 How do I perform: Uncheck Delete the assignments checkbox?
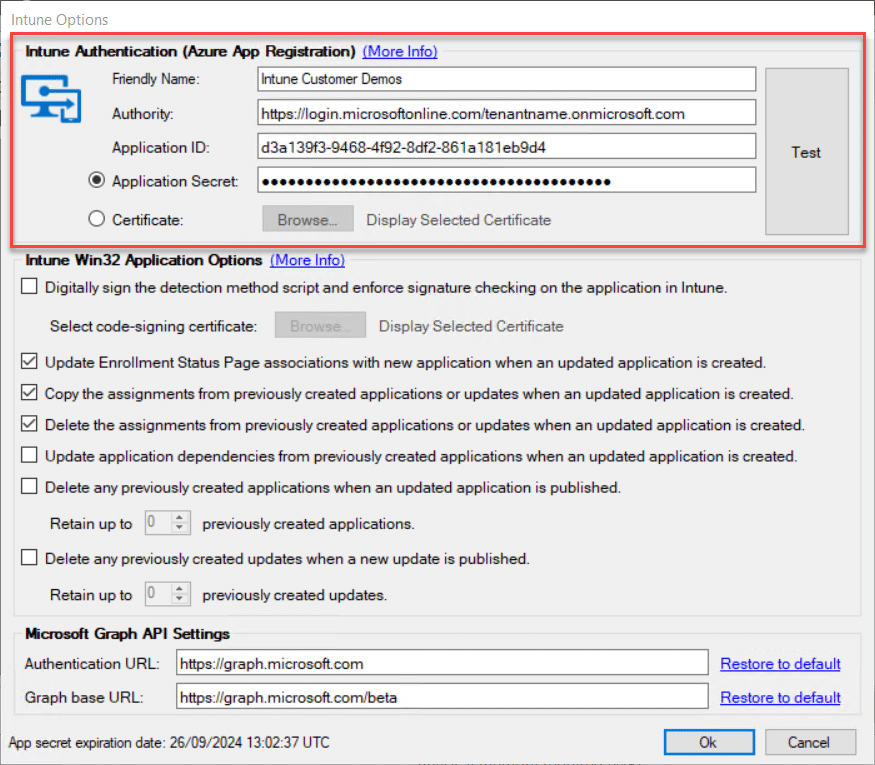click(29, 425)
